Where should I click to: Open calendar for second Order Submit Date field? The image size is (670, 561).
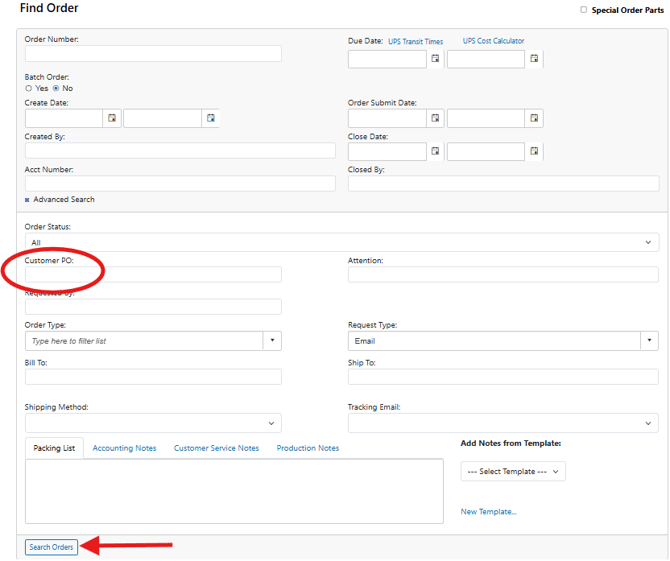[534, 118]
